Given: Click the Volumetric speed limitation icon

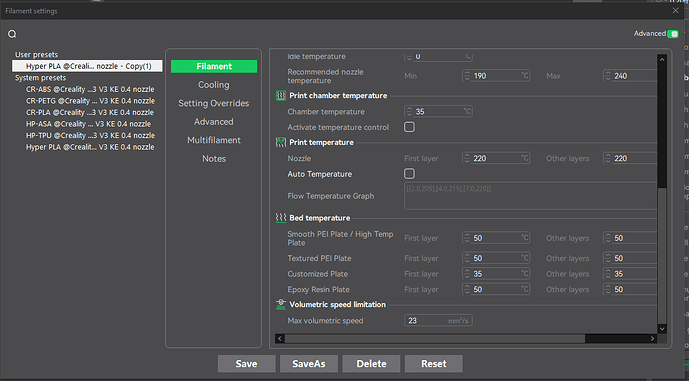Looking at the screenshot, I should (281, 305).
